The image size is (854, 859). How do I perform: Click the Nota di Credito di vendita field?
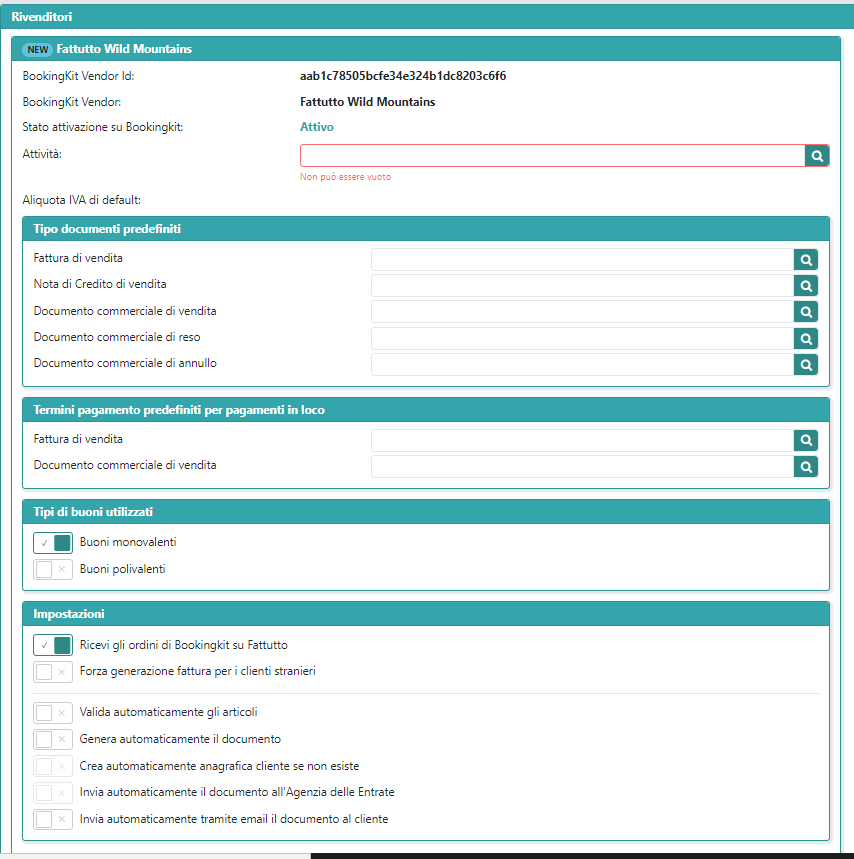(x=582, y=285)
